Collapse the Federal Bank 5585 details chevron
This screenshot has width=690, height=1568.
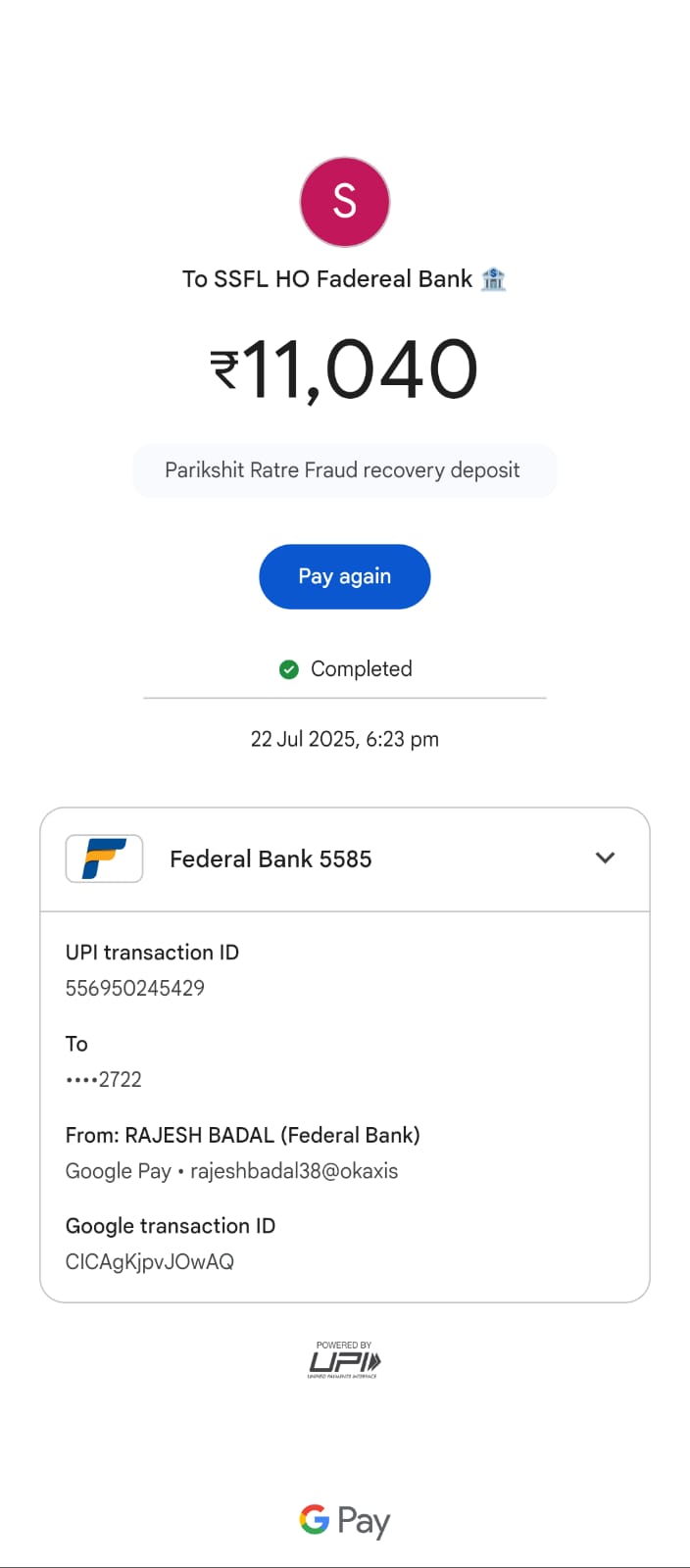[605, 857]
